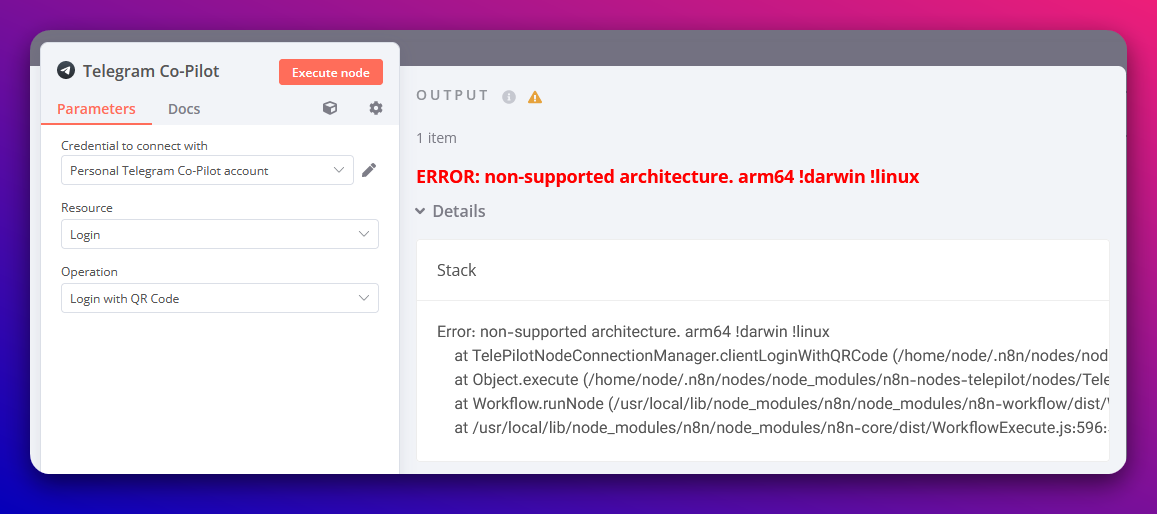The image size is (1157, 514).
Task: Click the Telegram Co-Pilot node title
Action: (151, 72)
